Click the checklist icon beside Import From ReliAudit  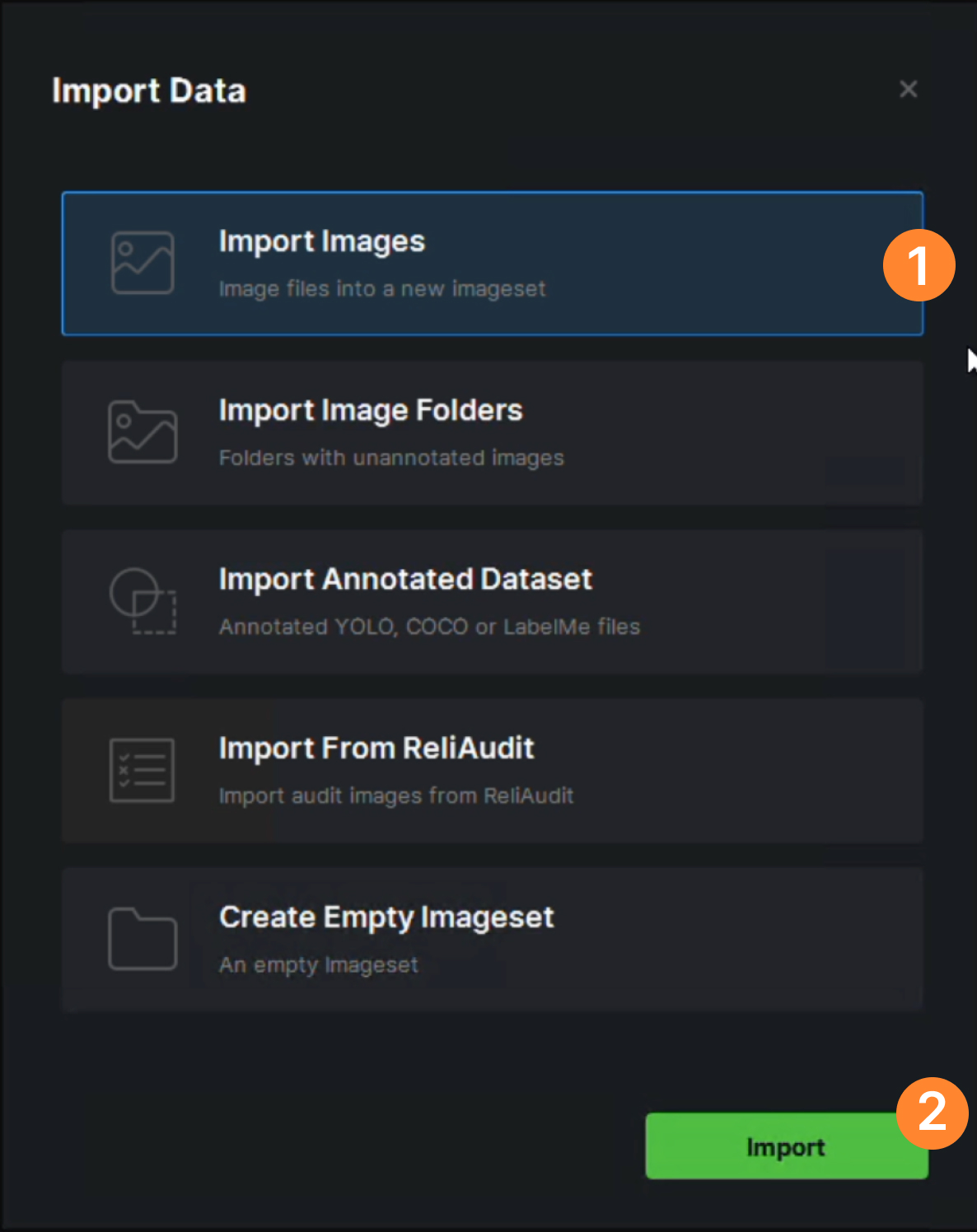[x=142, y=770]
